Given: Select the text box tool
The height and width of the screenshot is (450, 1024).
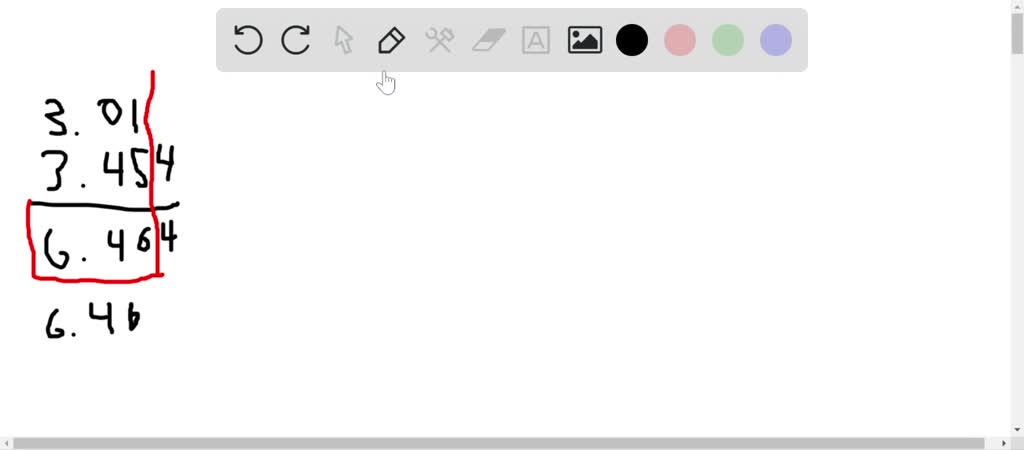Looking at the screenshot, I should pyautogui.click(x=536, y=40).
